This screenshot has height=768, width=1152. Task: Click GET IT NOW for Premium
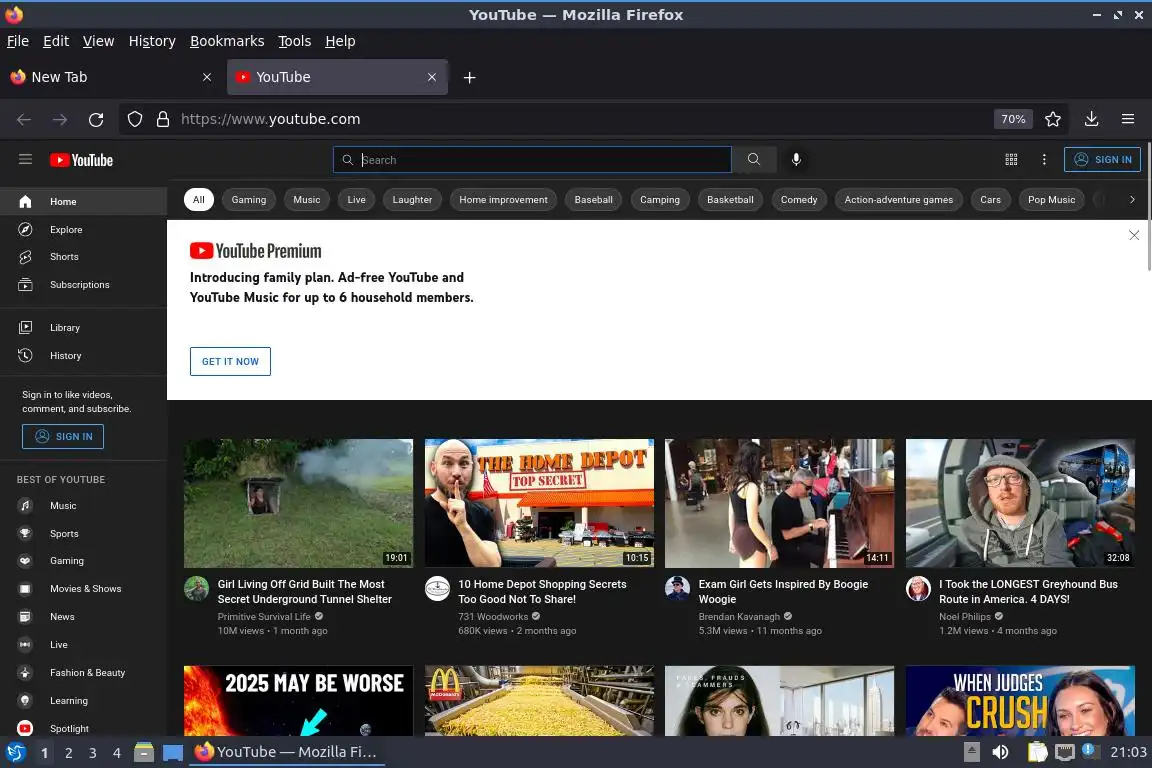230,362
